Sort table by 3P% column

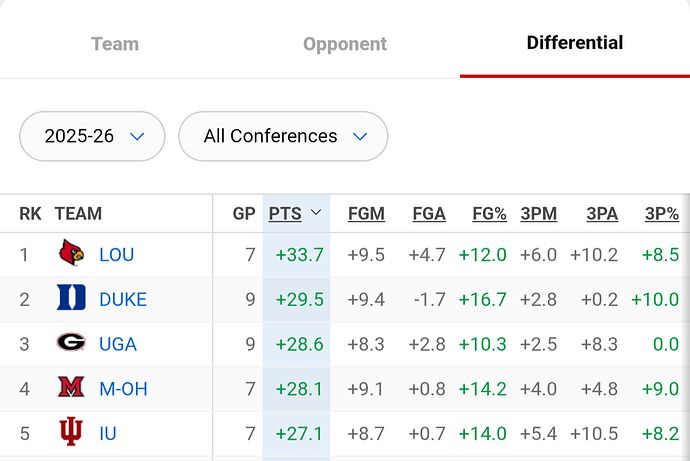pos(661,213)
